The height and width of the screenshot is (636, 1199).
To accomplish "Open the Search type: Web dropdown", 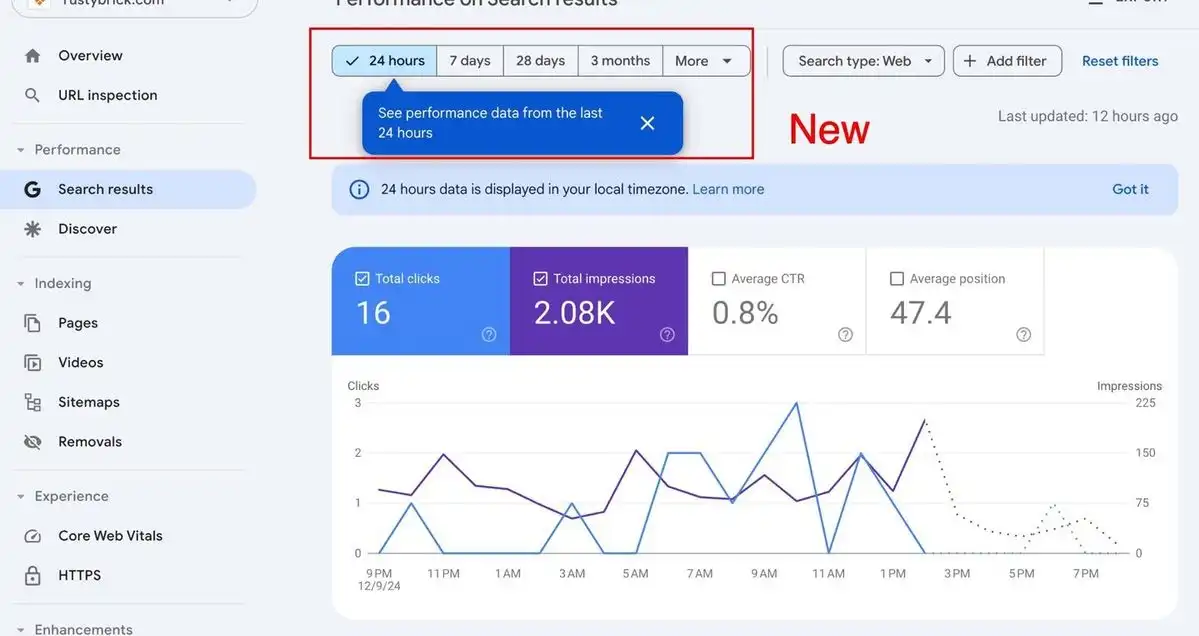I will [x=863, y=61].
